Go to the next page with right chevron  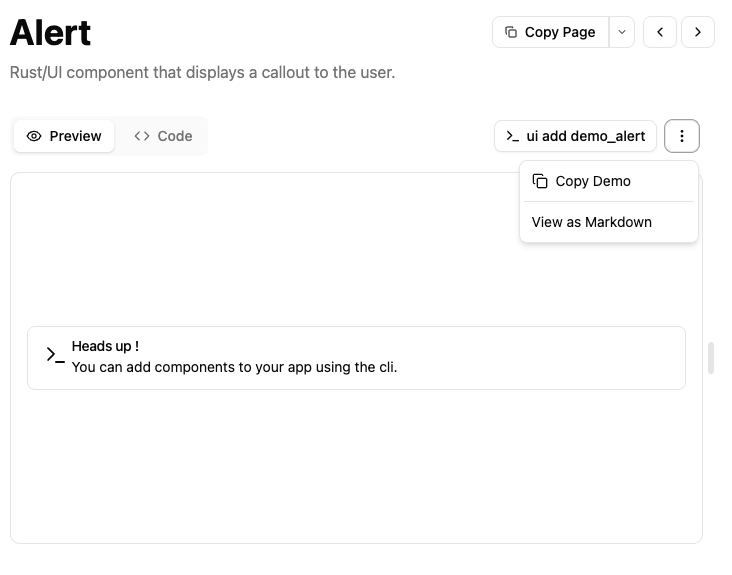tap(698, 32)
